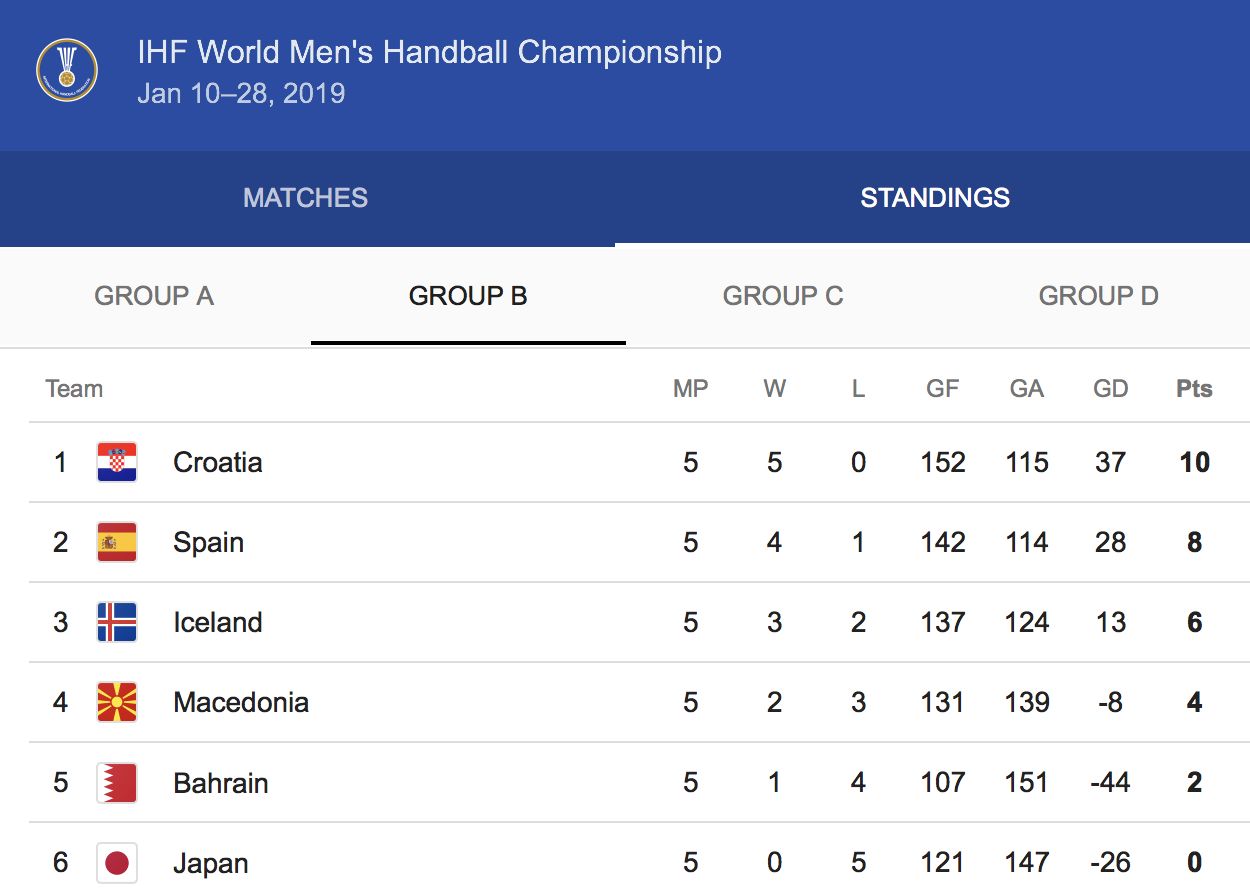The width and height of the screenshot is (1250, 894).
Task: Click the Bahrain flag icon
Action: coord(117,783)
